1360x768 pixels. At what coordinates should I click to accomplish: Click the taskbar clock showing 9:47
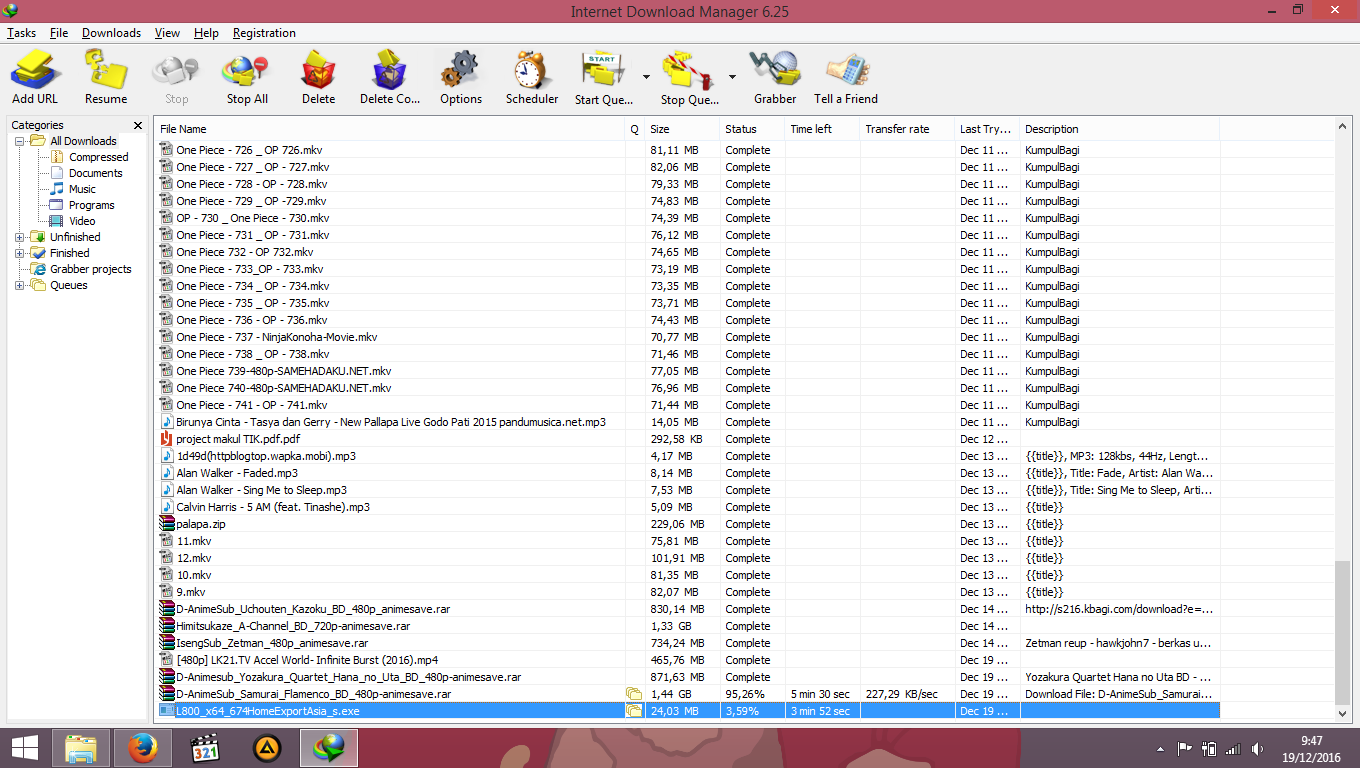(1312, 741)
